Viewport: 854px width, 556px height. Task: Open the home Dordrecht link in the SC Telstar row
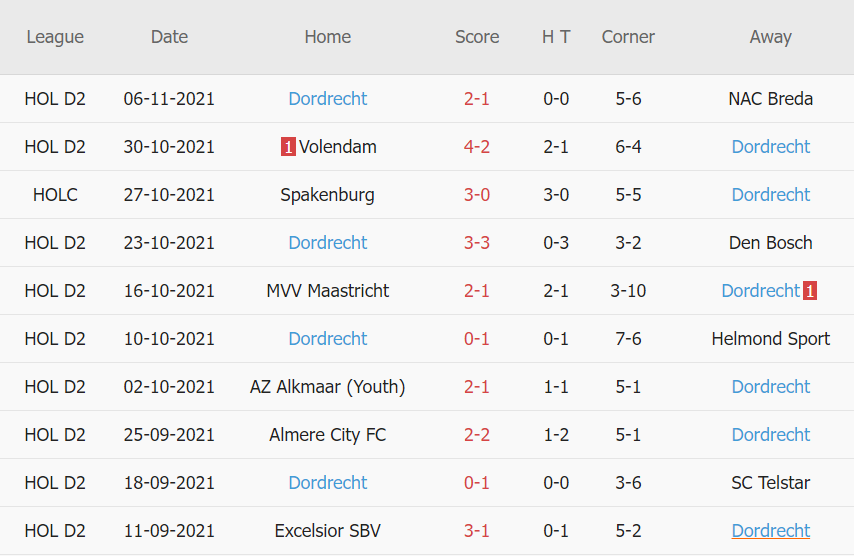point(327,483)
